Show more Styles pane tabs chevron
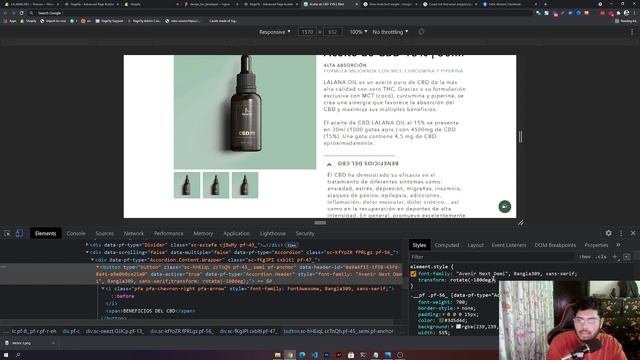640x360 pixels. pyautogui.click(x=618, y=245)
